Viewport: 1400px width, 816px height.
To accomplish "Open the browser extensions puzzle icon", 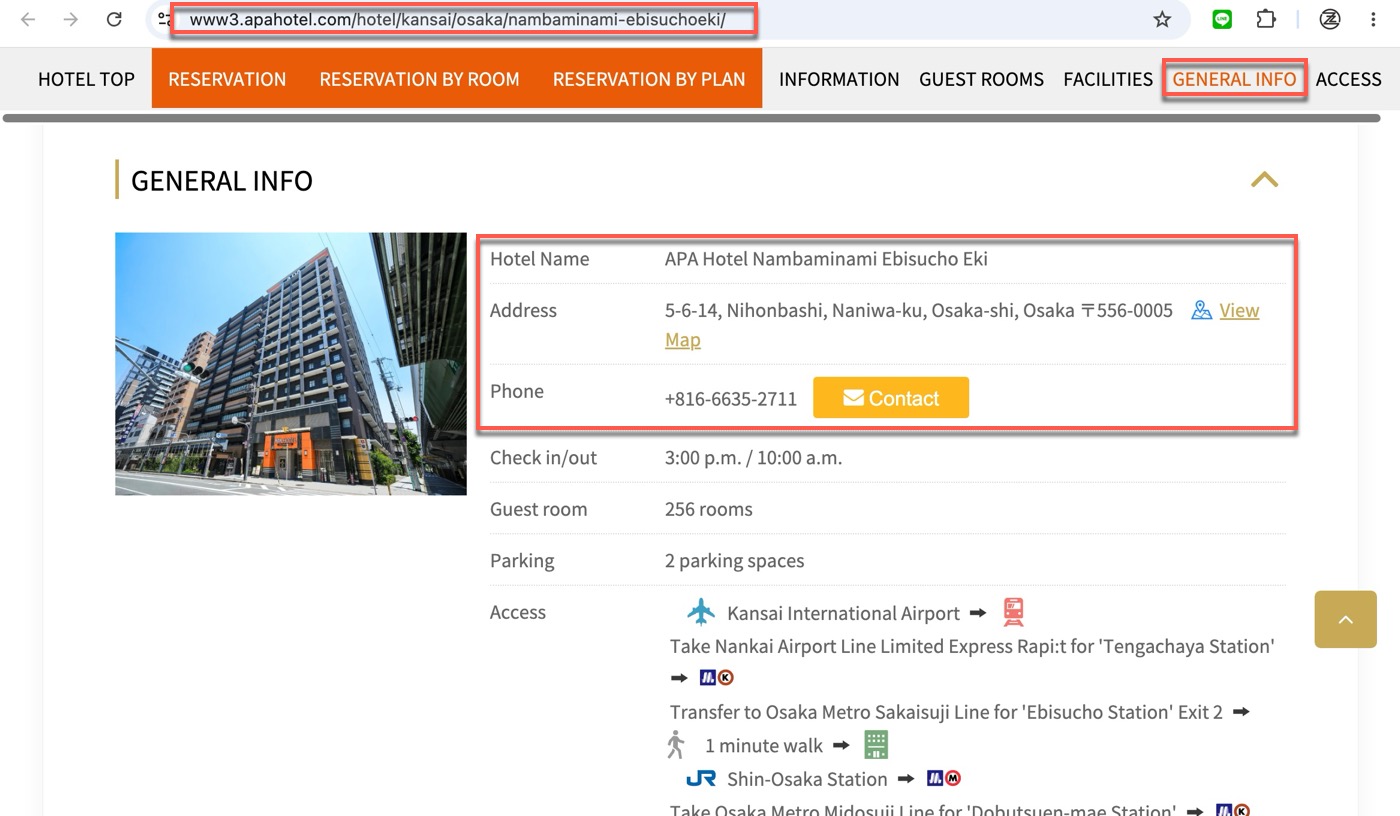I will 1266,19.
